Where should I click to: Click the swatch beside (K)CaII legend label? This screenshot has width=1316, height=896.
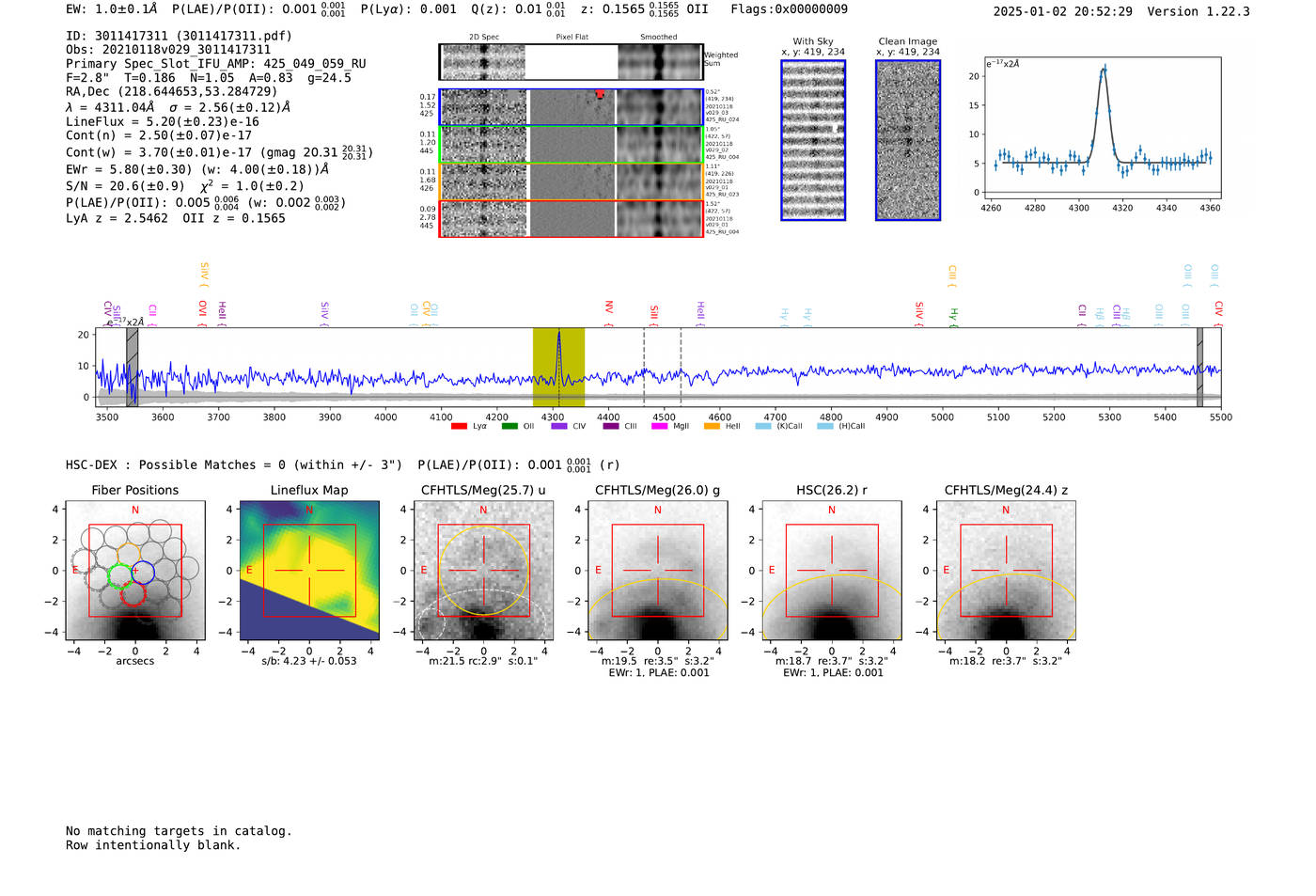tap(763, 426)
